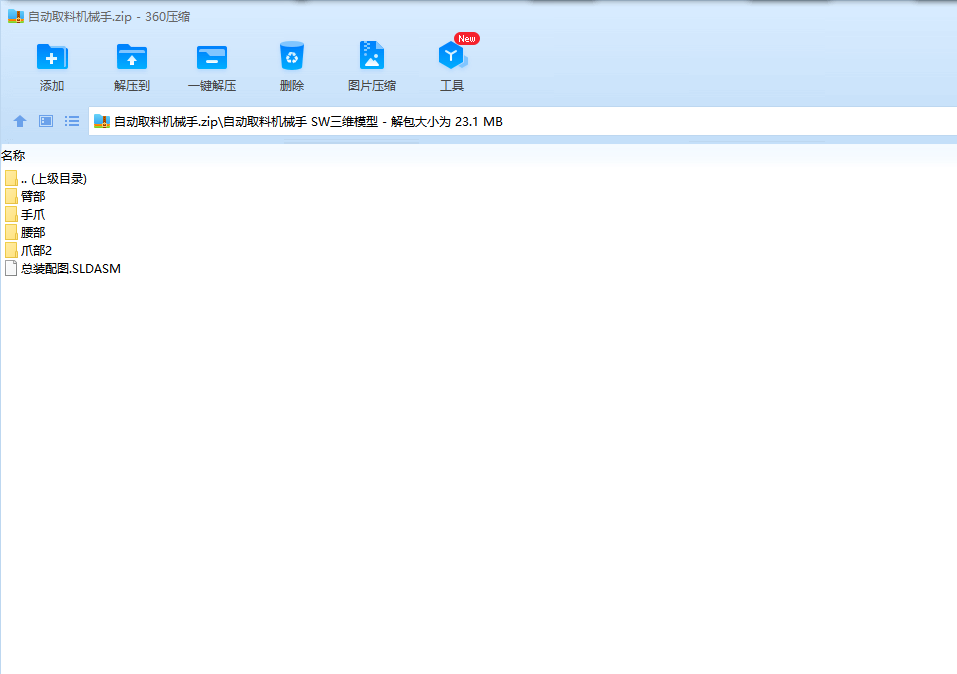Click the folder icon beside 腰部
This screenshot has width=957, height=674.
pyautogui.click(x=11, y=232)
